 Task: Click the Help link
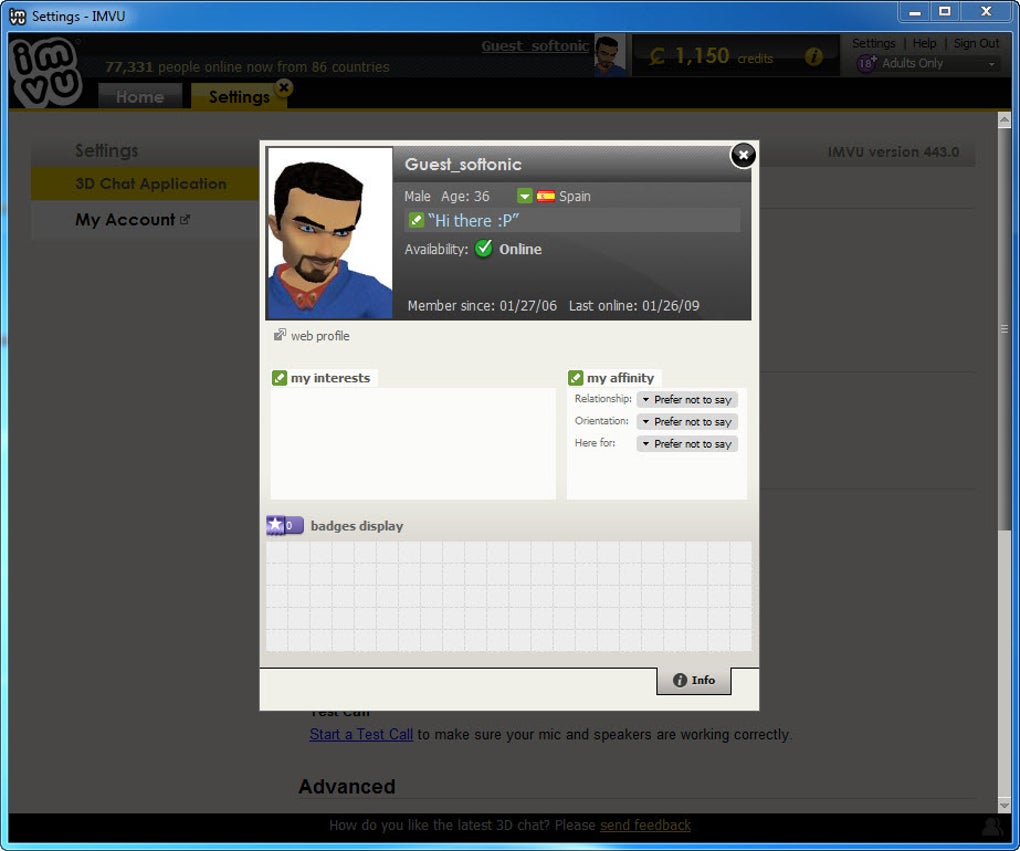[x=924, y=43]
